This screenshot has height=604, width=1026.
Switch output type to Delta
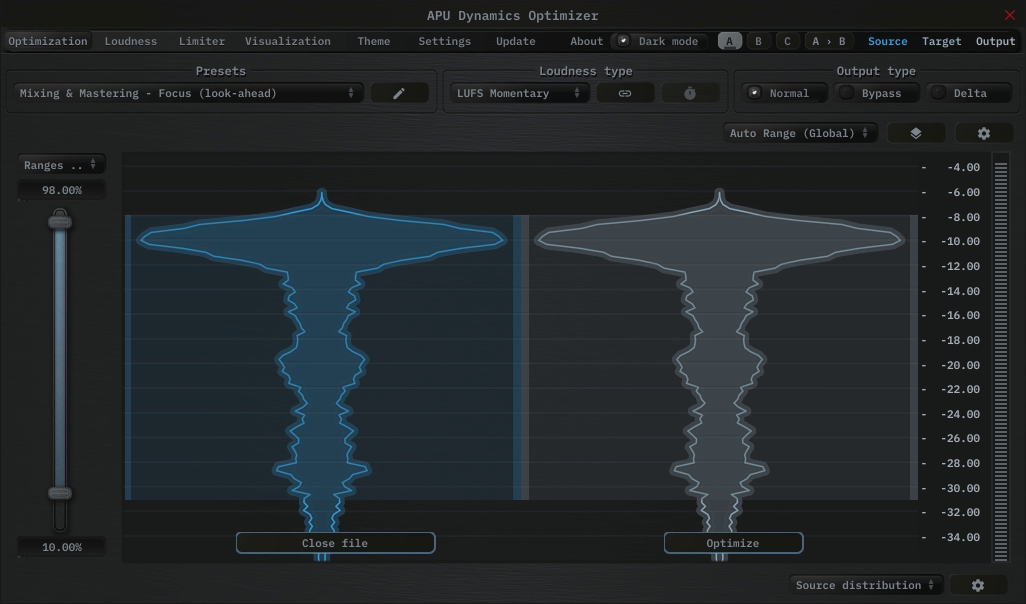click(968, 93)
